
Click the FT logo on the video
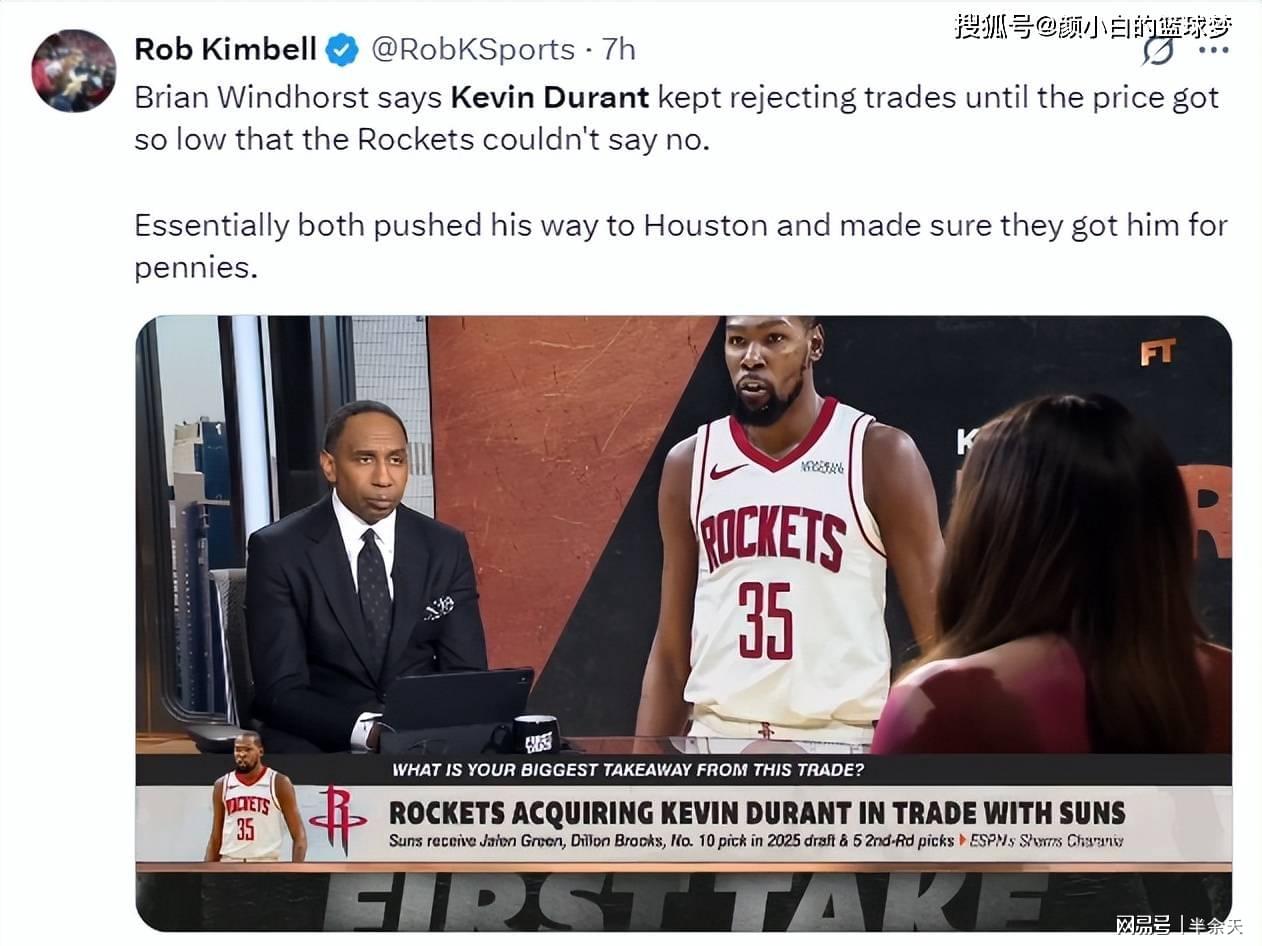click(1157, 351)
